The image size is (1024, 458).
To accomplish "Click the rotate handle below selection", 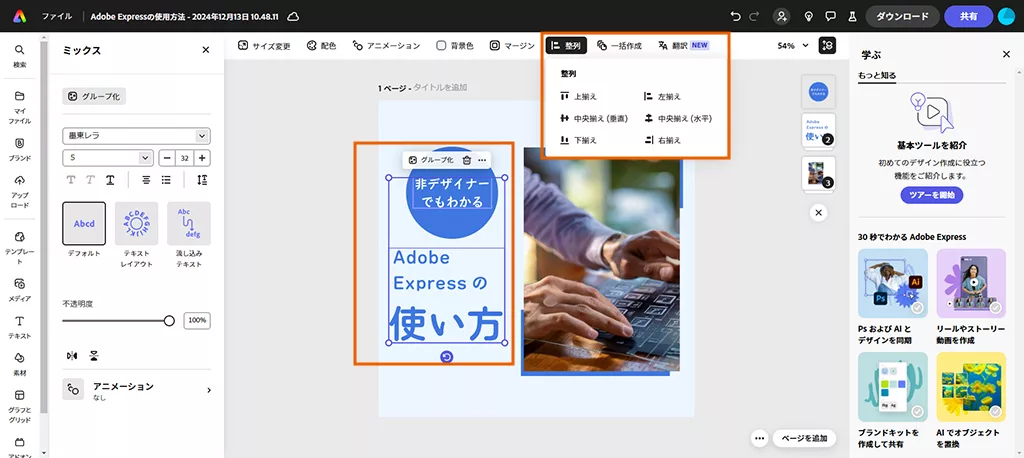I will click(447, 356).
